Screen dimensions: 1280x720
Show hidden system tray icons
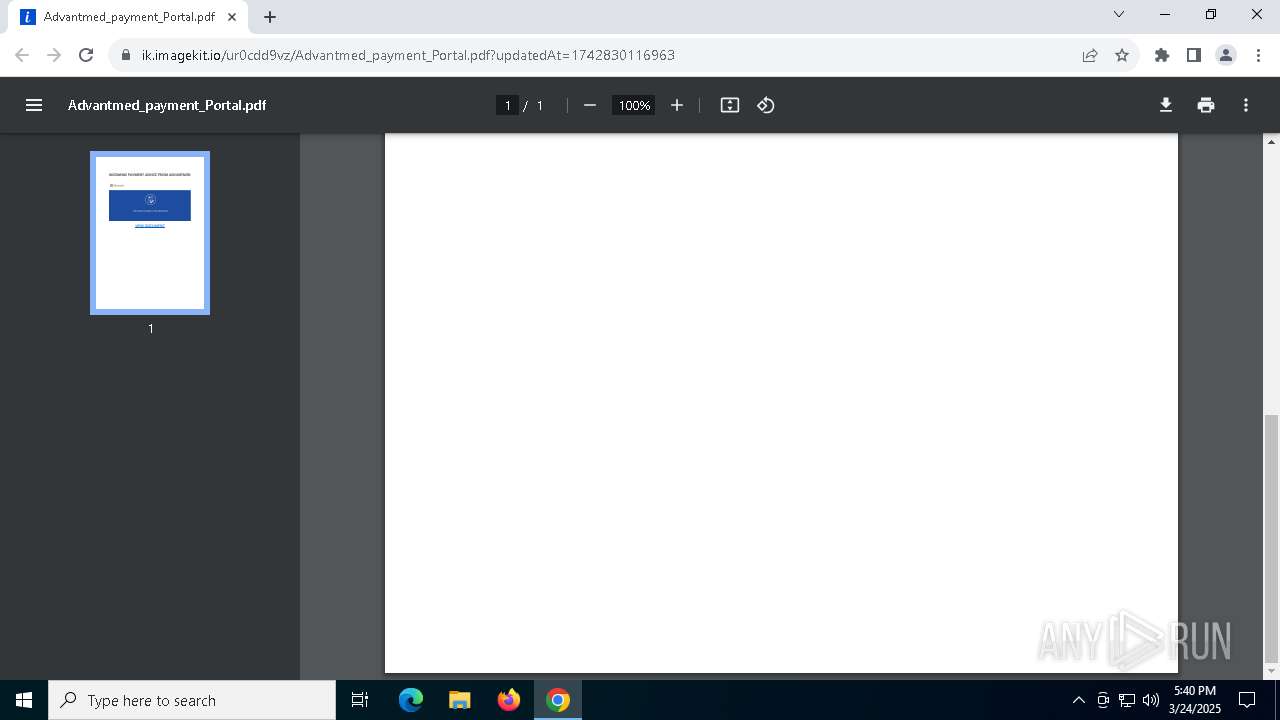1078,700
